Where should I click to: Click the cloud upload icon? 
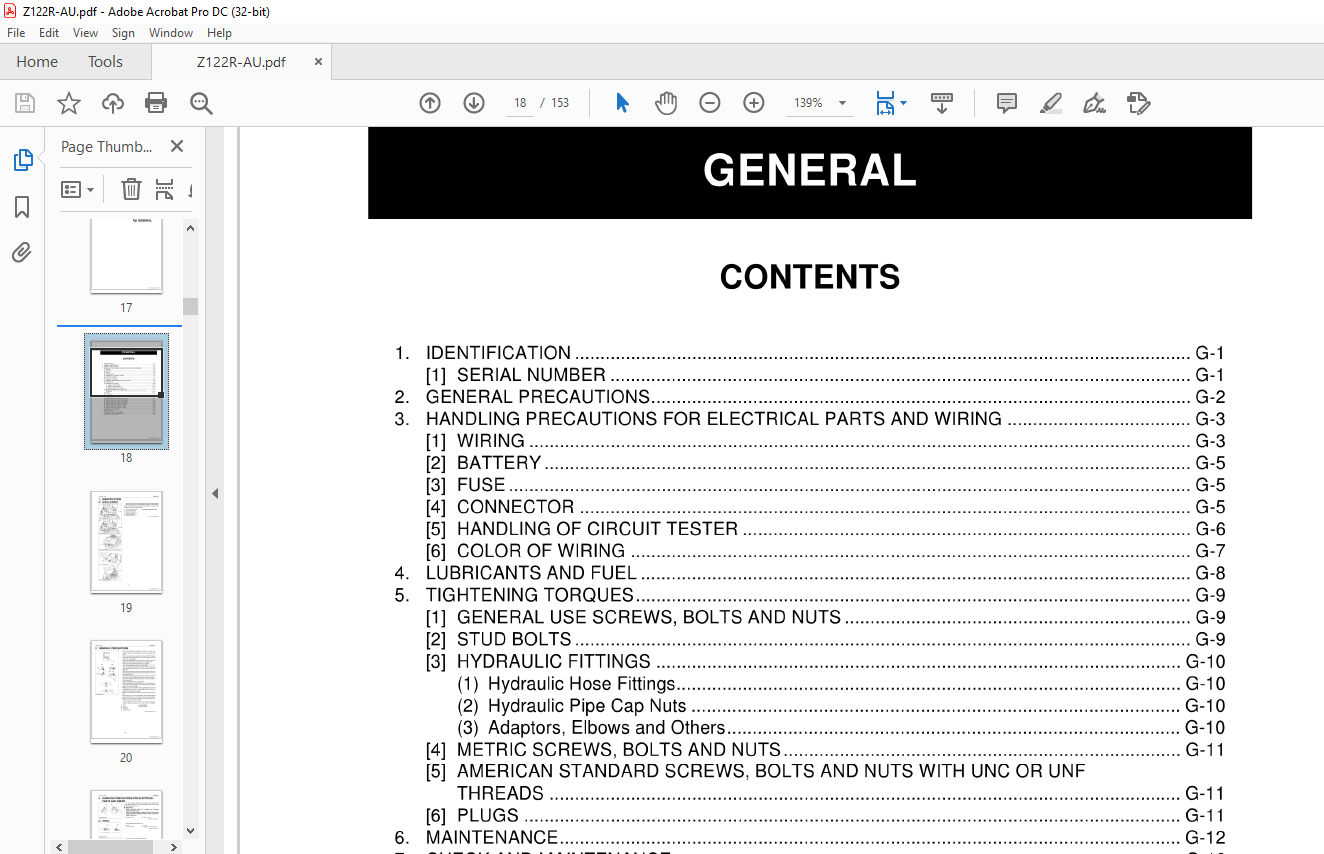pos(113,103)
